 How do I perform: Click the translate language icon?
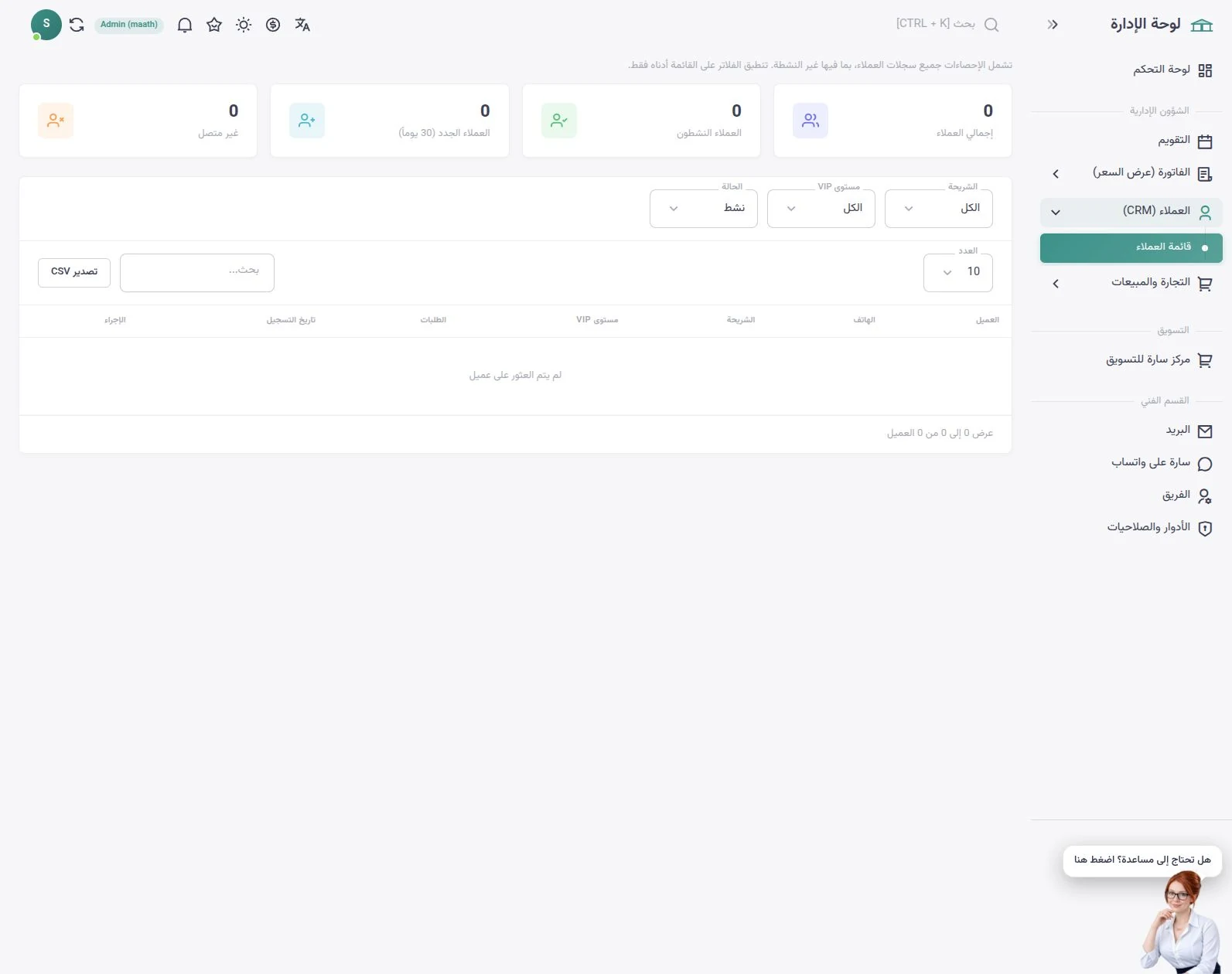pyautogui.click(x=302, y=25)
